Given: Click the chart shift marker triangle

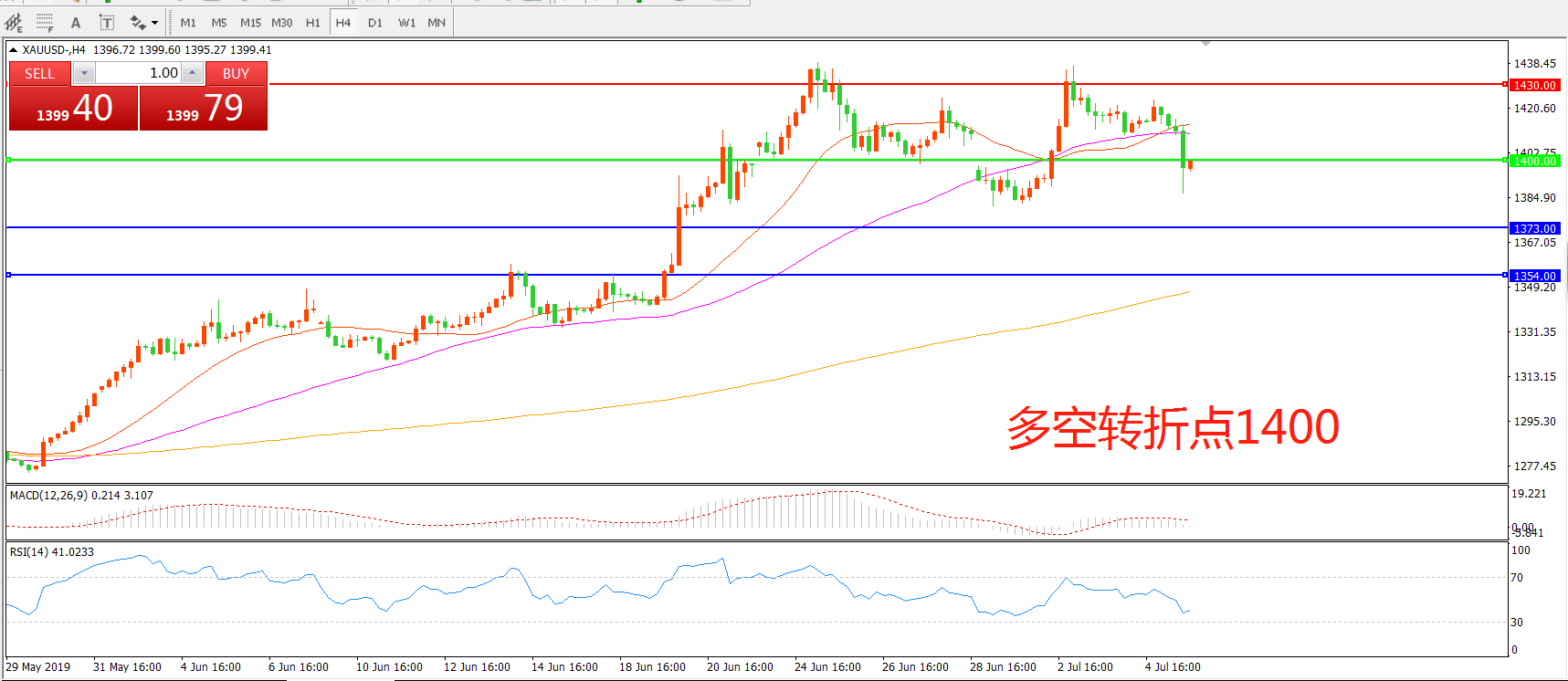Looking at the screenshot, I should pos(1205,44).
